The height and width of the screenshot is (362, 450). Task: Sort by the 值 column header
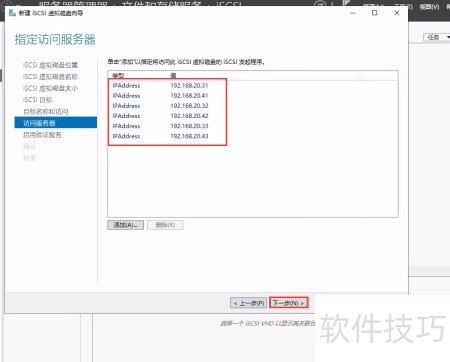point(173,75)
